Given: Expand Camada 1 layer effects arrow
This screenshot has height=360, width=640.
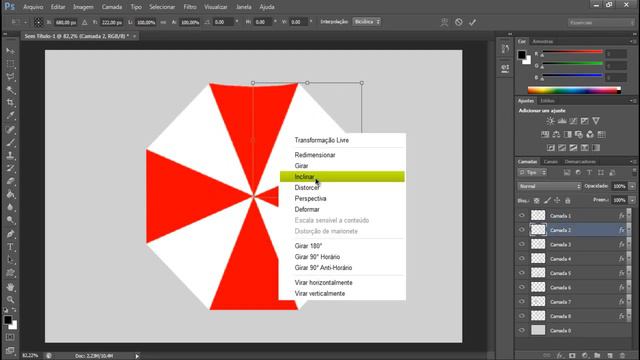Looking at the screenshot, I should 629,216.
